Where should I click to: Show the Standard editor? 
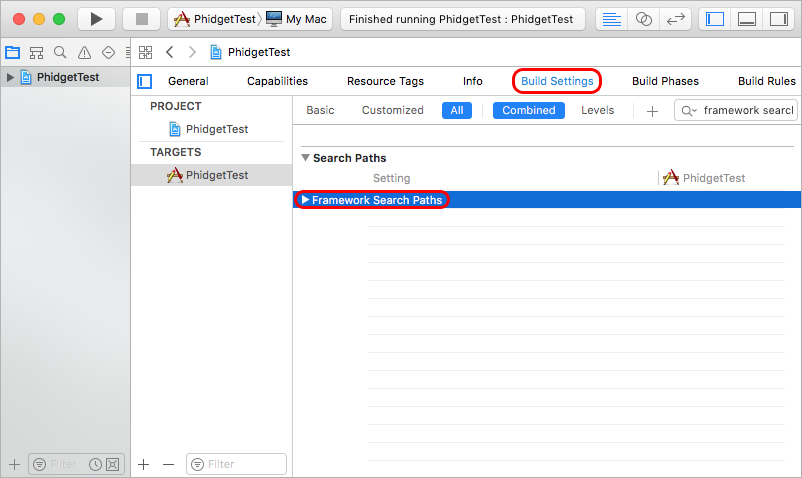pyautogui.click(x=613, y=19)
